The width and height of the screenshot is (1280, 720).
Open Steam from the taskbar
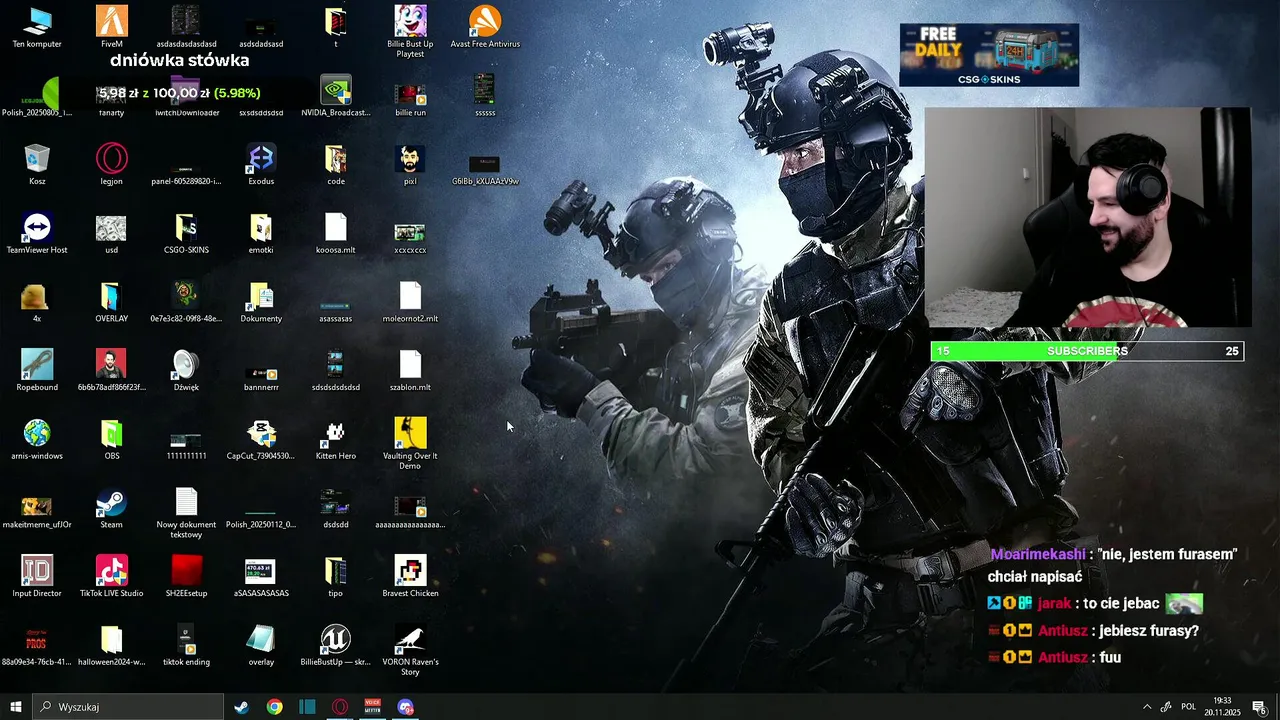pos(241,707)
